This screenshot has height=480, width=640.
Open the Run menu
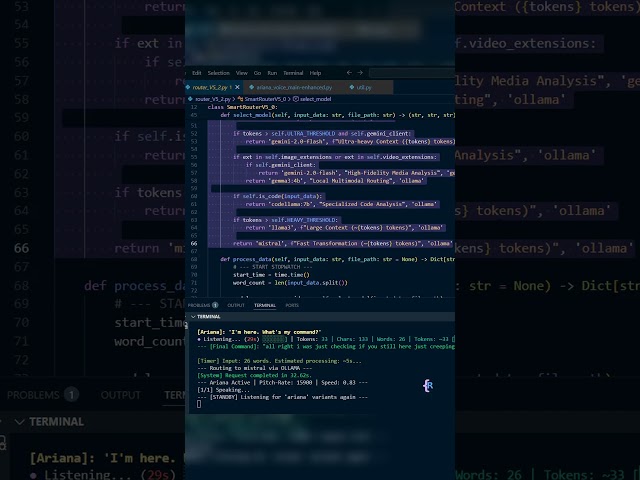pos(272,73)
